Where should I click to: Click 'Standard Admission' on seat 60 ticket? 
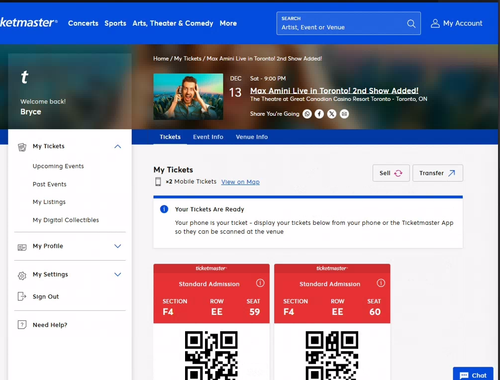click(330, 284)
